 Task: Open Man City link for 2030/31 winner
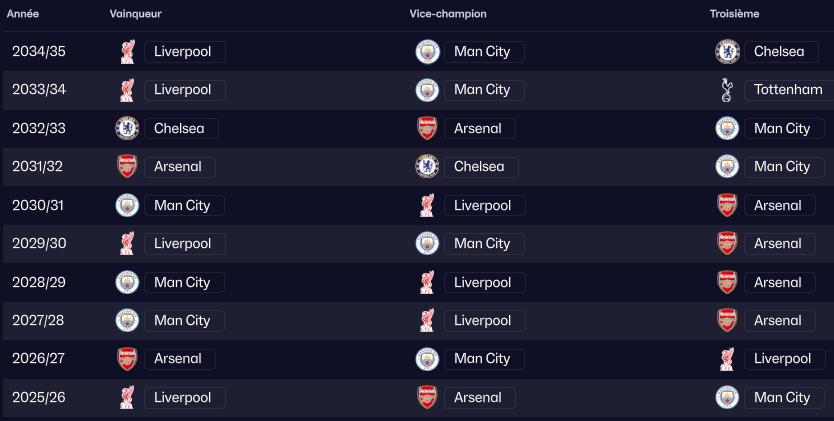[182, 206]
